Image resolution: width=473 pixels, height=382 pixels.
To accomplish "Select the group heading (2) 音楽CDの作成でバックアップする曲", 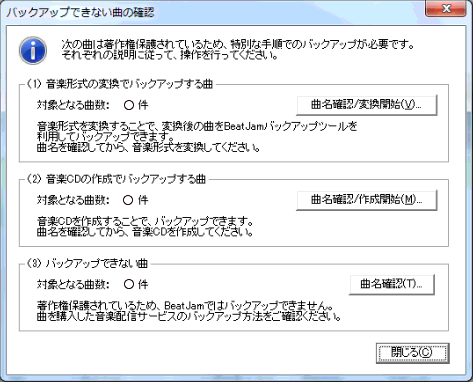I will tap(116, 179).
